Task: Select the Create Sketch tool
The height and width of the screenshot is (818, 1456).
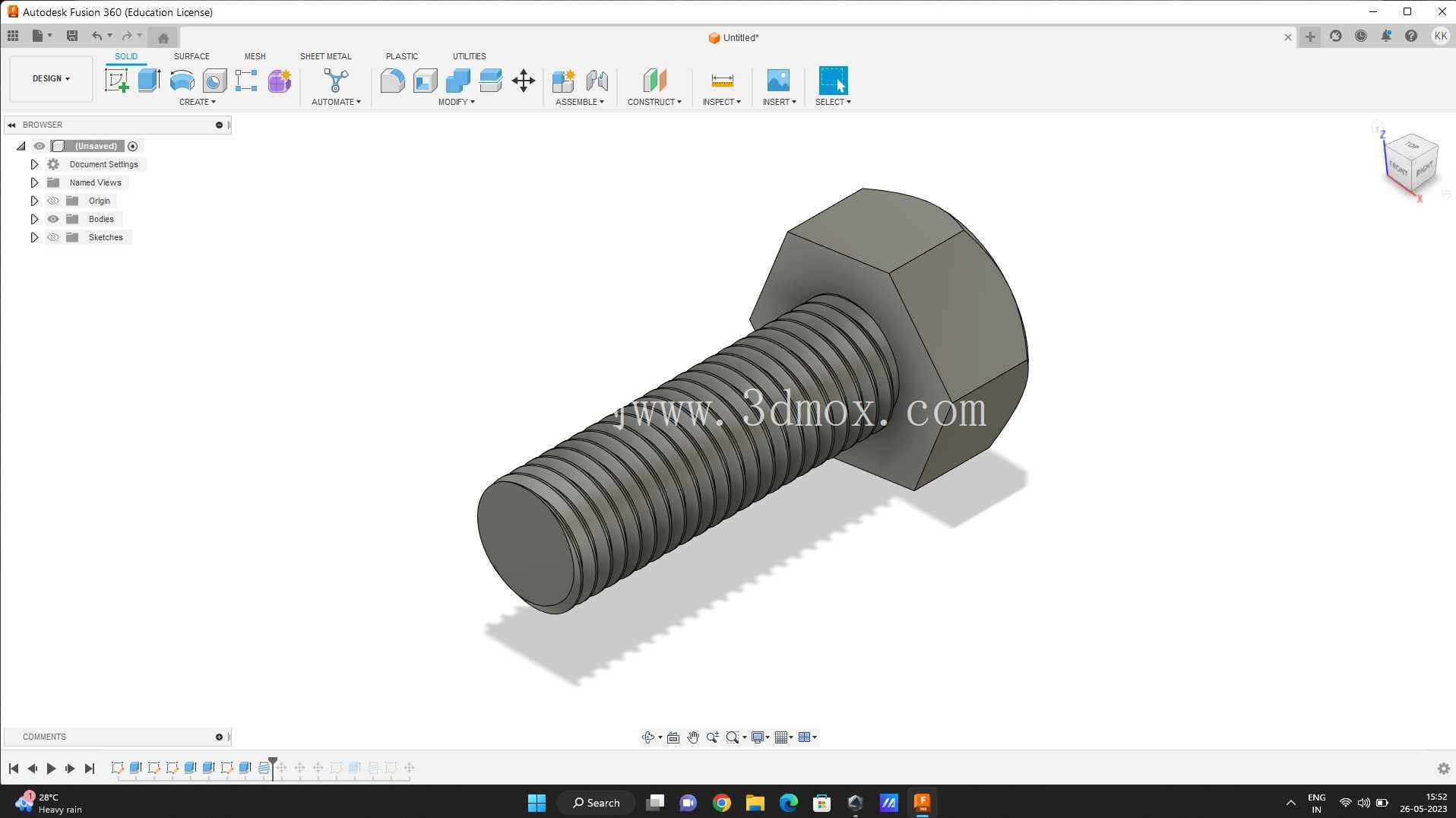Action: point(116,81)
